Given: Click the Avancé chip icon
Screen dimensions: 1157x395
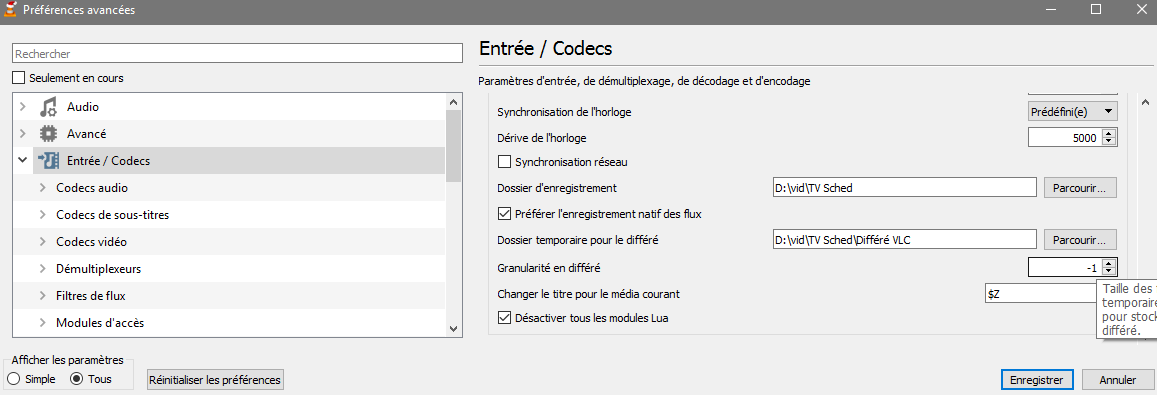Looking at the screenshot, I should (48, 134).
